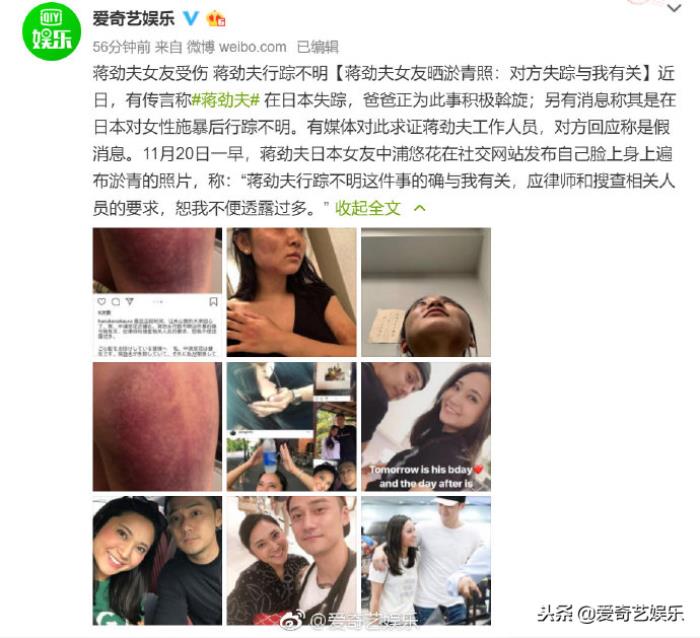
Task: Expand the post options chevron at top right
Action: (x=674, y=8)
